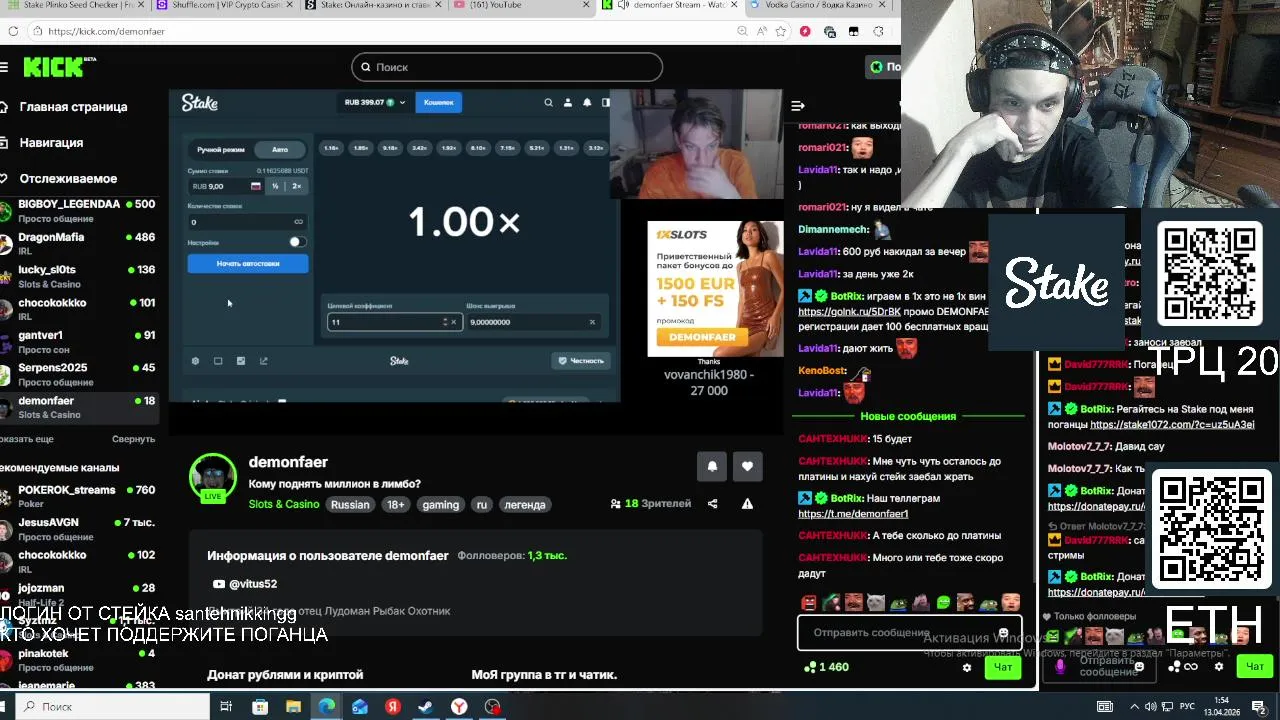Open the Stake user profile icon
The image size is (1280, 720).
coord(568,102)
